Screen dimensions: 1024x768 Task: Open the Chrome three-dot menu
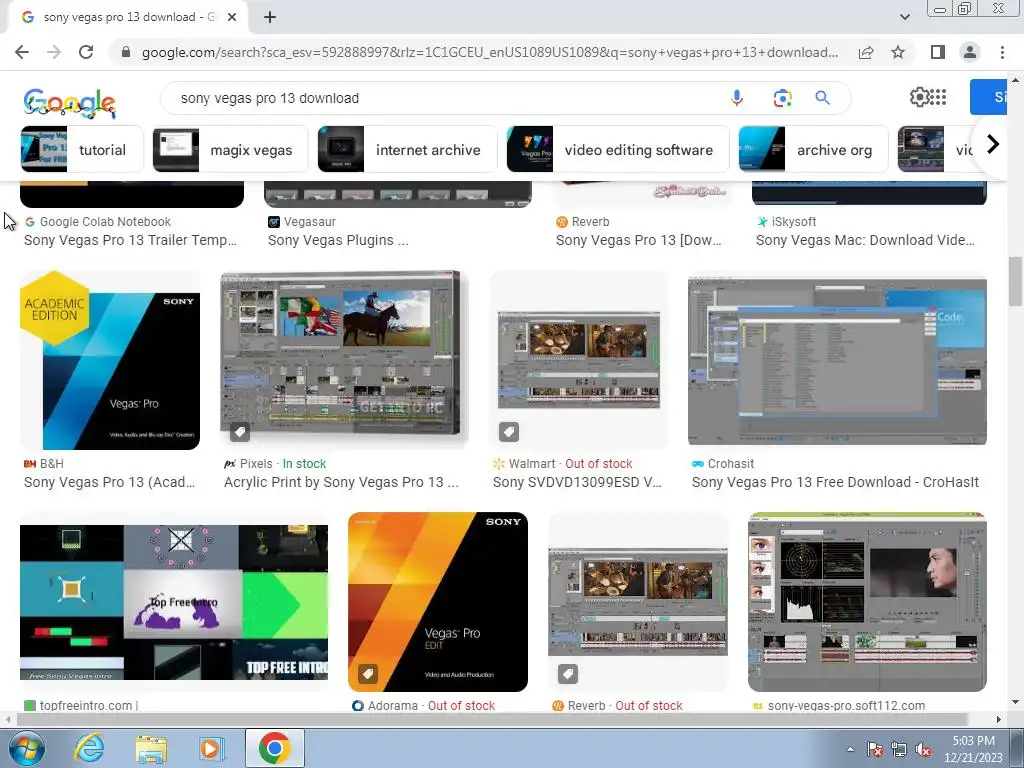[x=1002, y=52]
